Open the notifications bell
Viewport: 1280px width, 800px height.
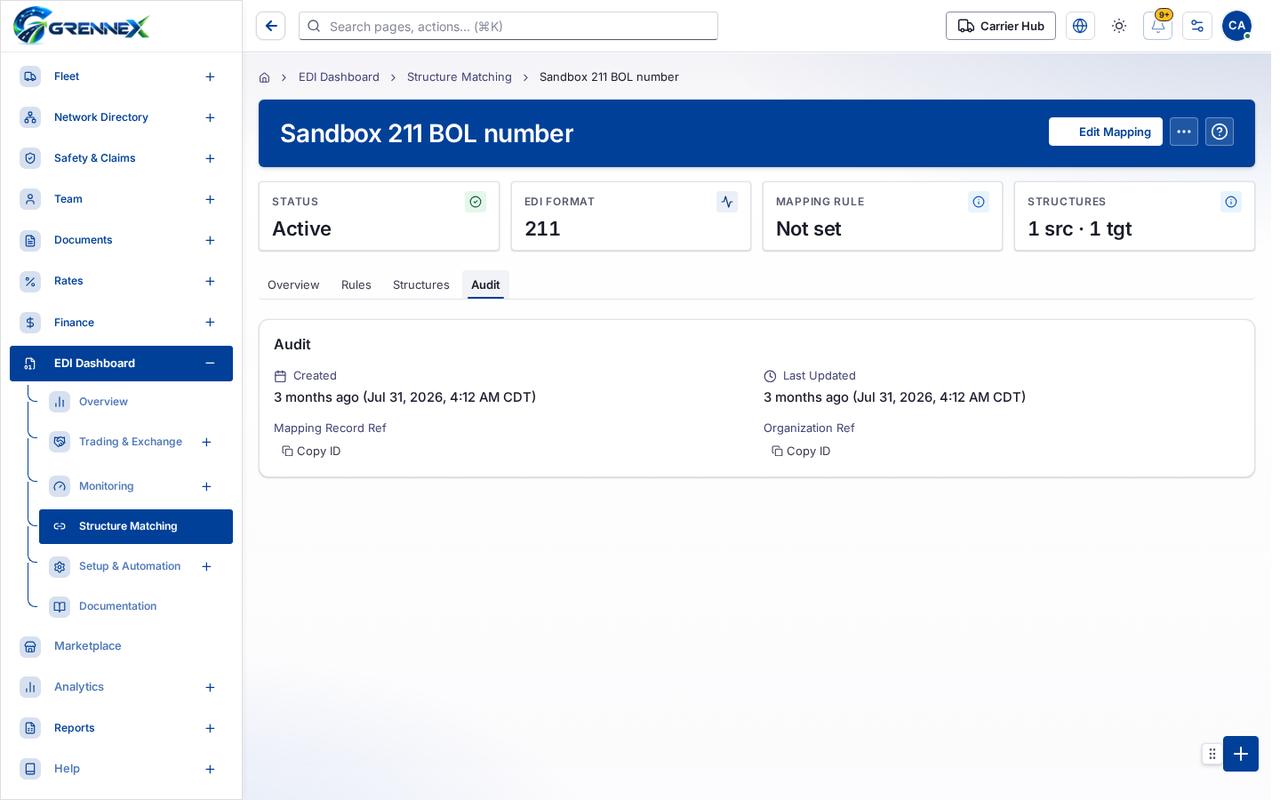[1158, 26]
